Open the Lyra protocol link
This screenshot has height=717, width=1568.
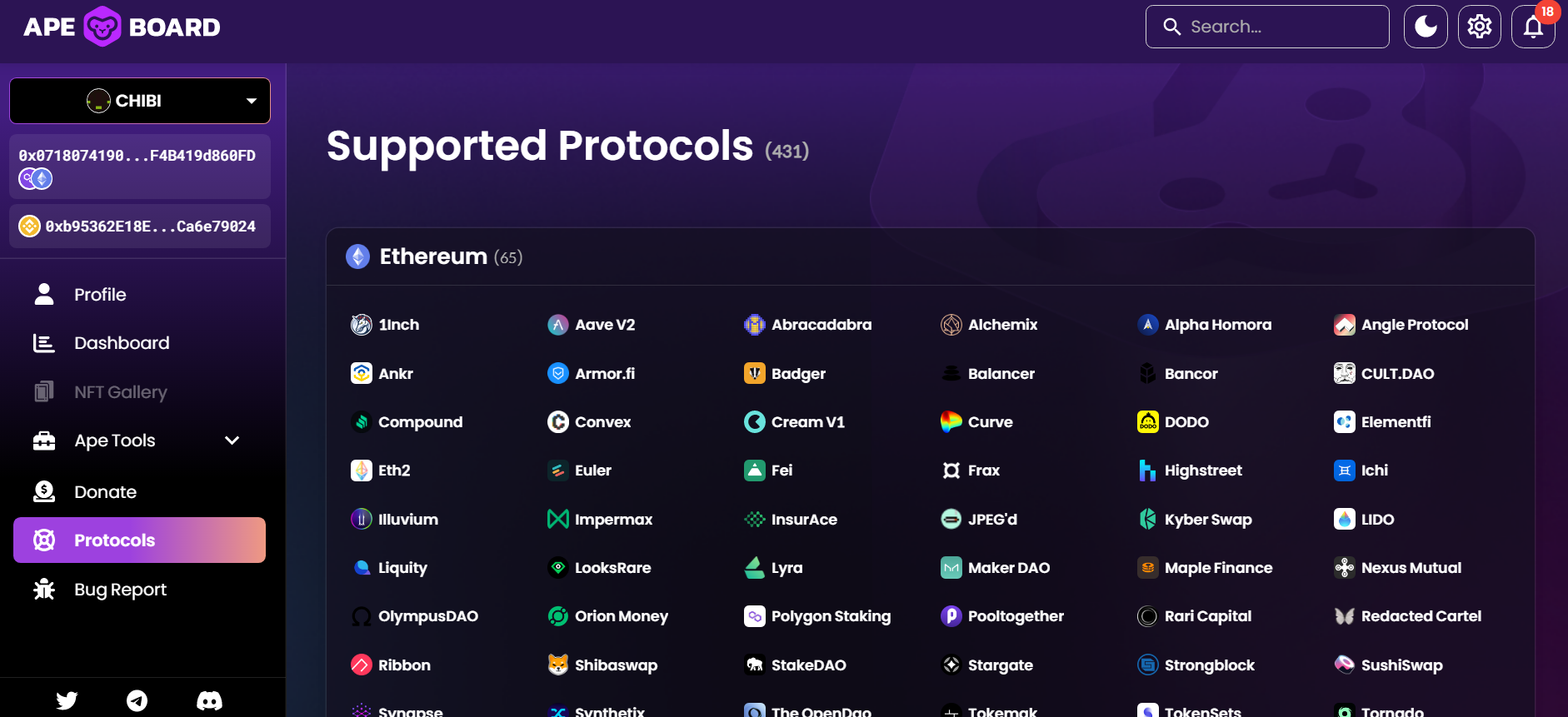[773, 568]
